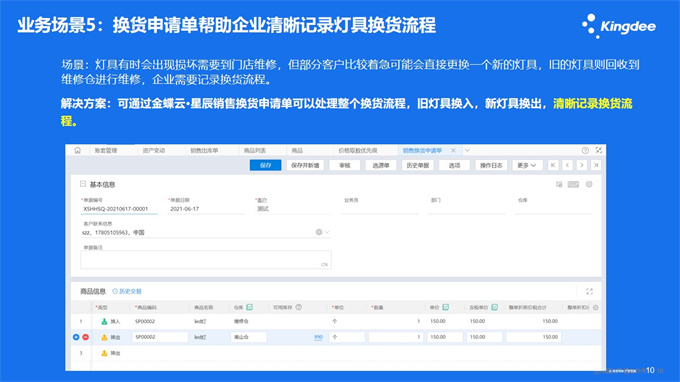Click 保存并新增 button
The width and height of the screenshot is (680, 382).
coord(305,165)
